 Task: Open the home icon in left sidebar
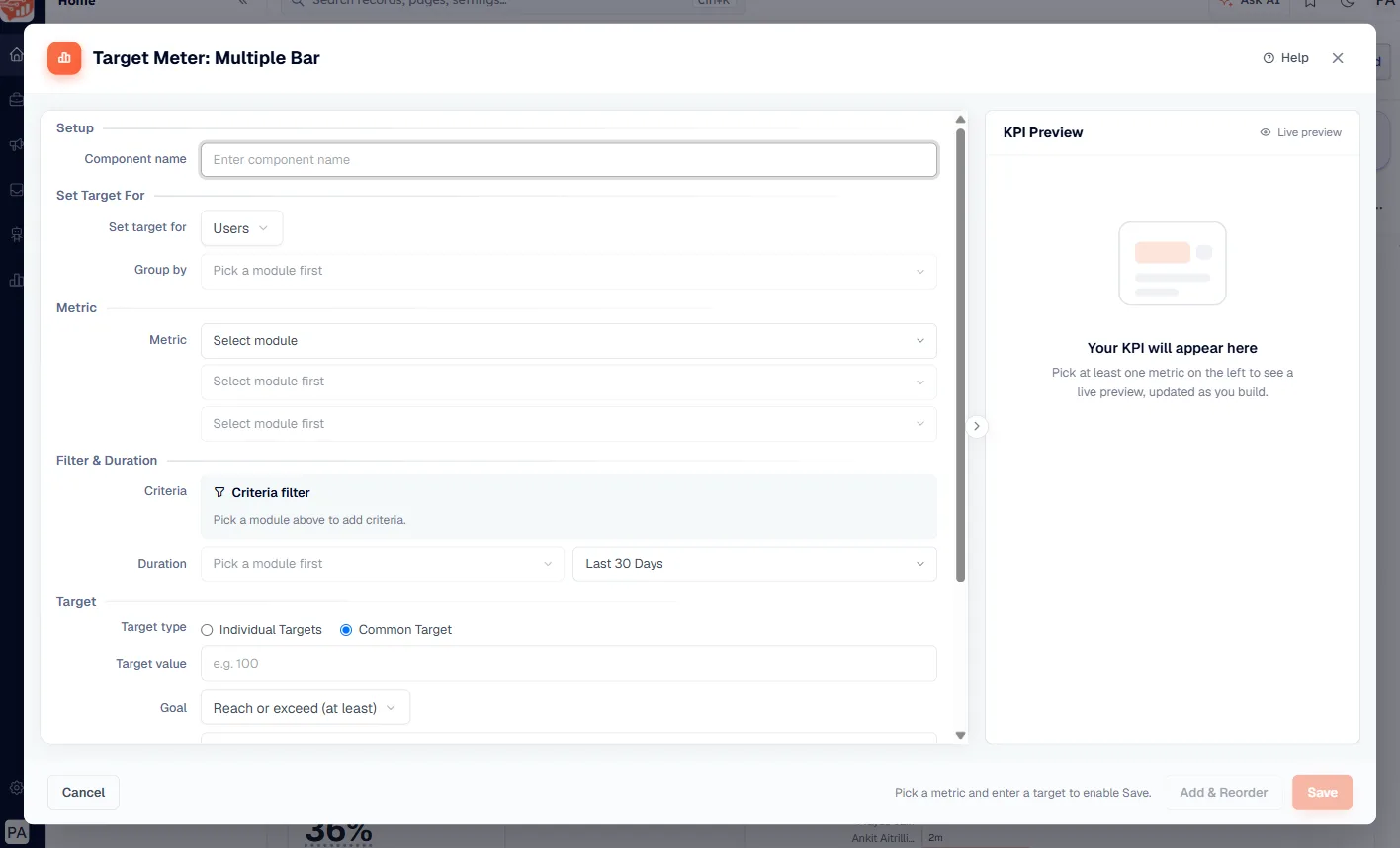16,55
